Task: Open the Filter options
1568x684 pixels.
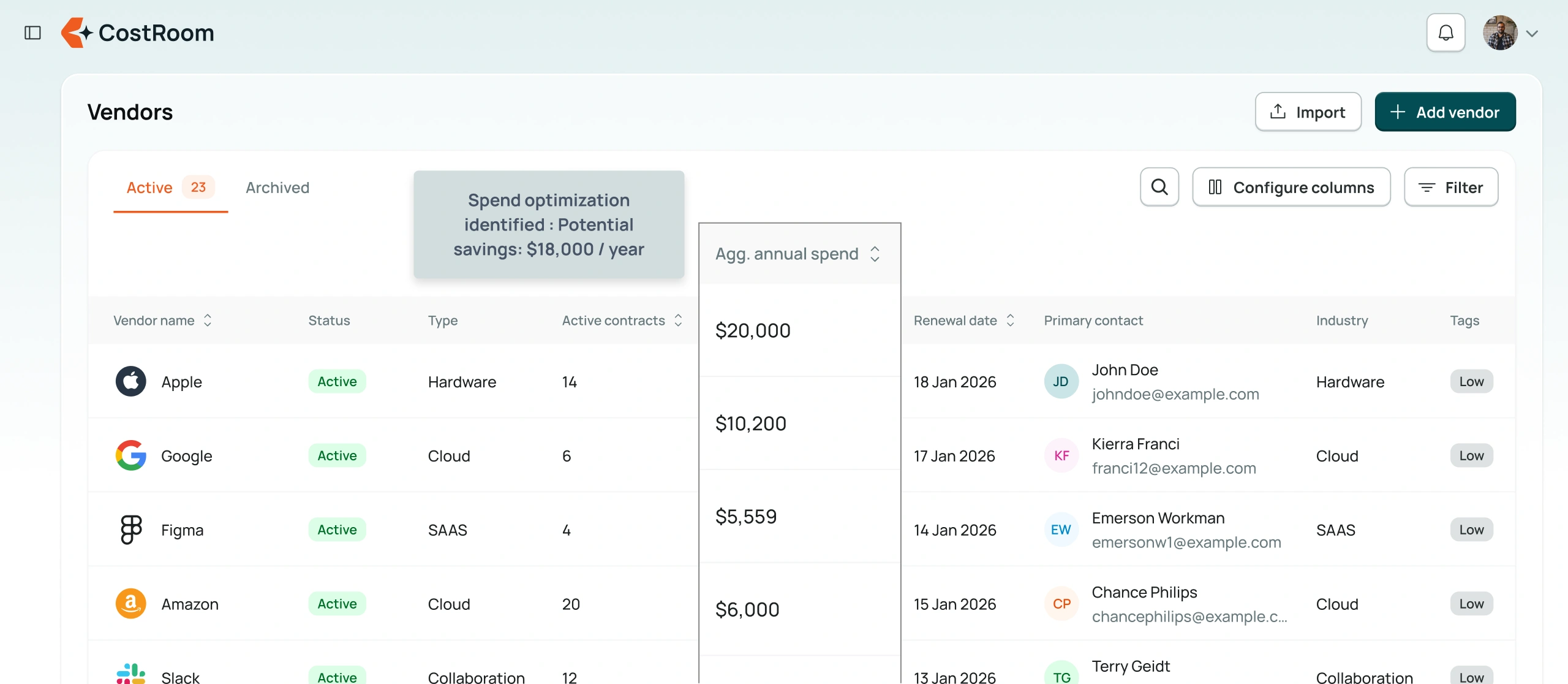Action: (x=1450, y=188)
